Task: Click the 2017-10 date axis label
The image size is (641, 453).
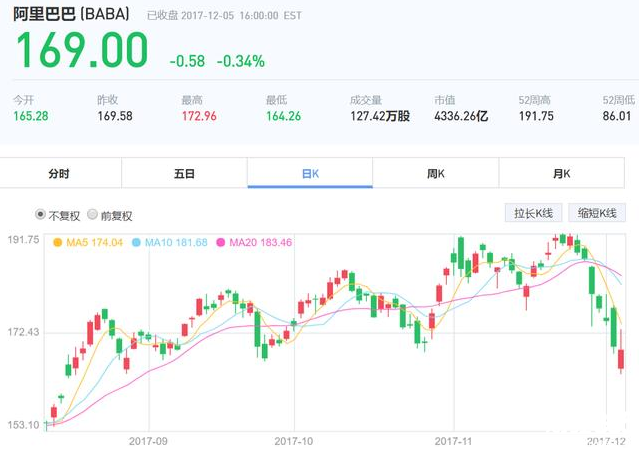Action: click(294, 440)
